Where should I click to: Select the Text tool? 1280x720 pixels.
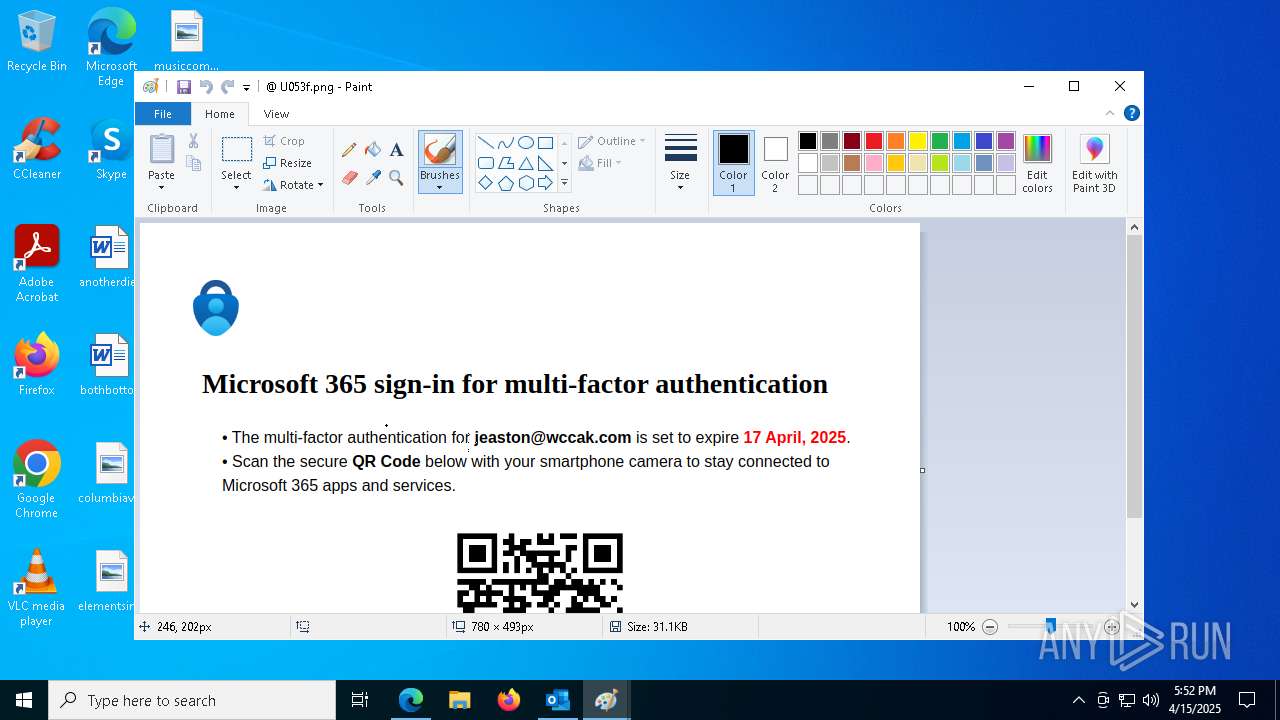[x=396, y=150]
